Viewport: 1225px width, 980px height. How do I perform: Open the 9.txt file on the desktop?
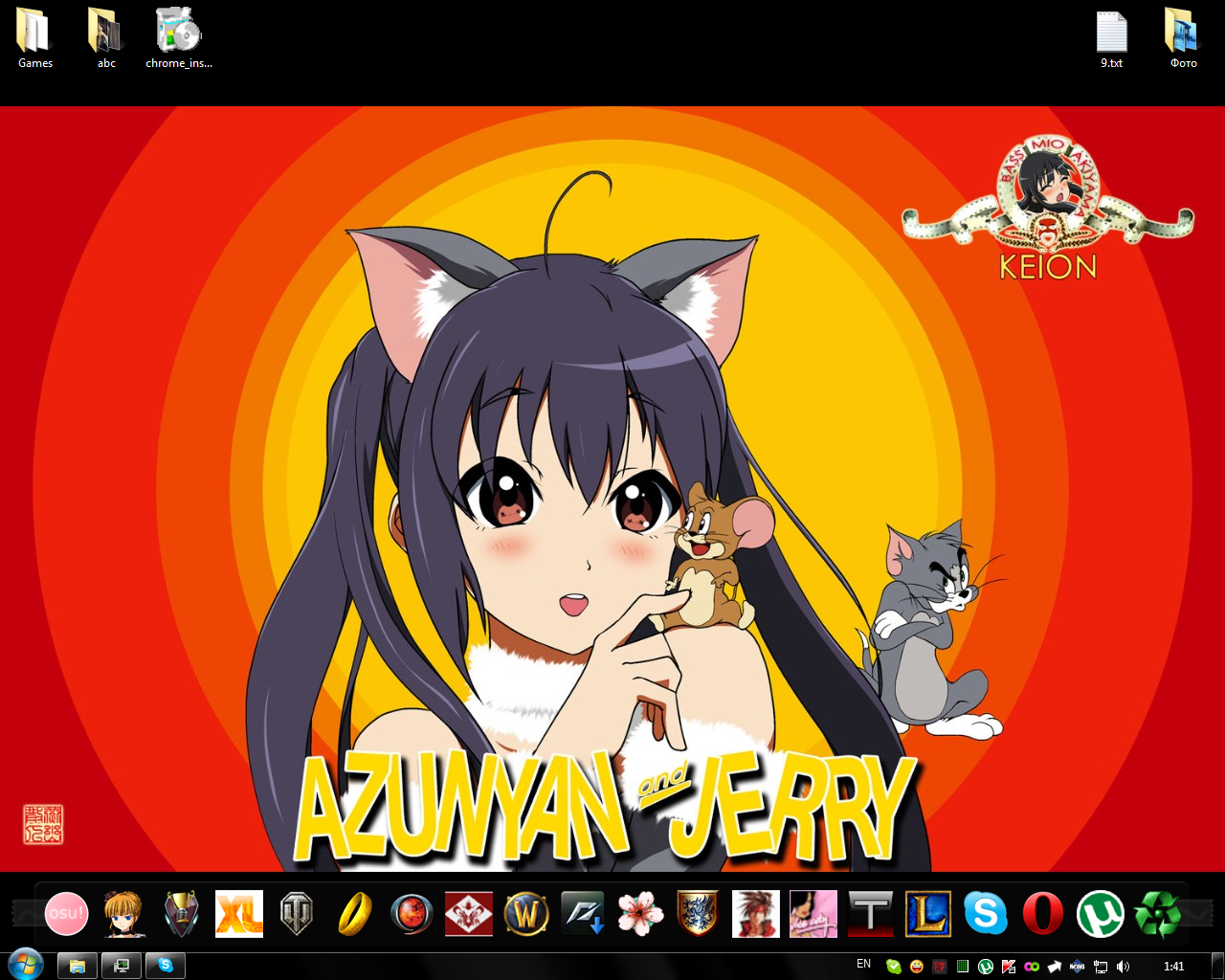click(x=1111, y=33)
